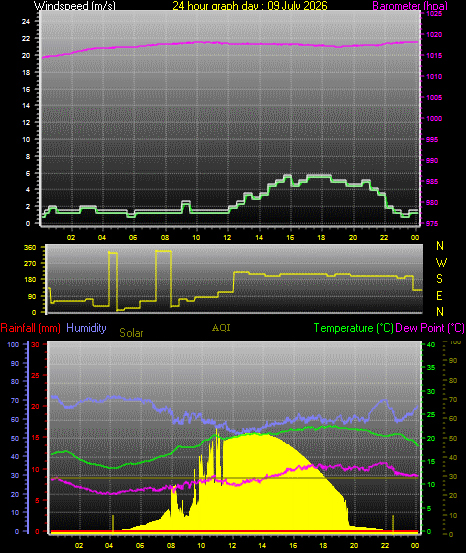Click the W compass label
Screen dimensions: 466x553
(441, 263)
